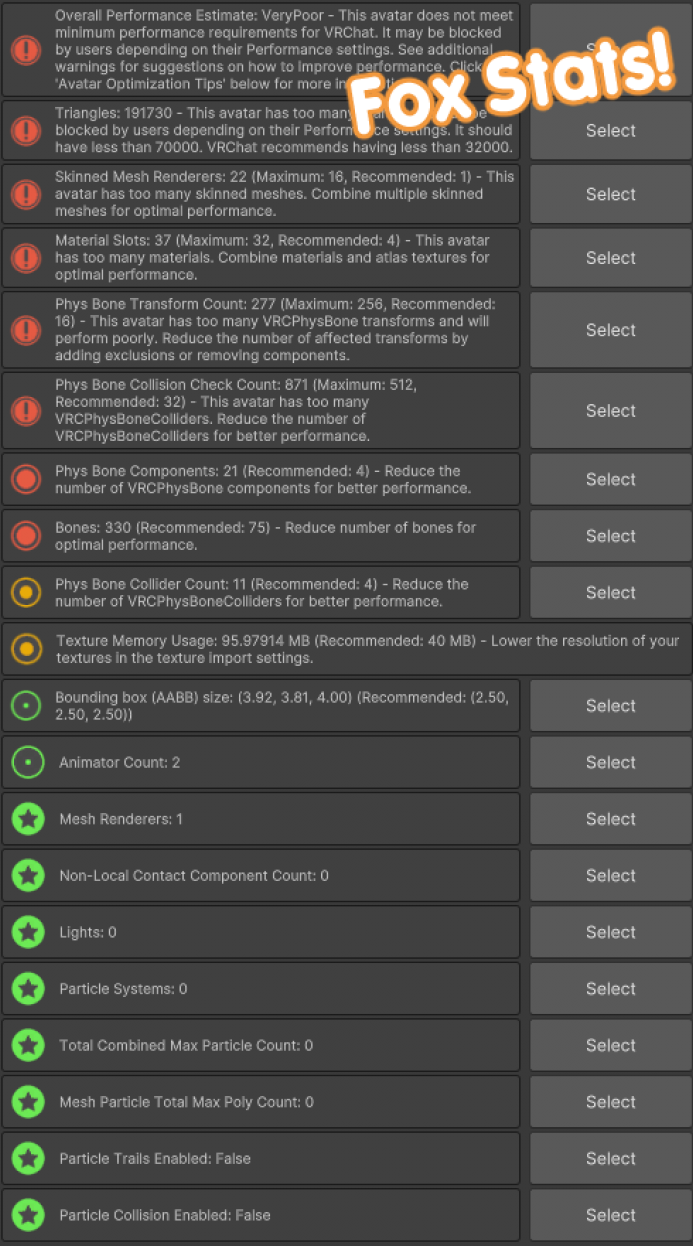This screenshot has width=693, height=1246.
Task: Hit Select beside Phys Bone Collision Check Count
Action: (x=610, y=411)
